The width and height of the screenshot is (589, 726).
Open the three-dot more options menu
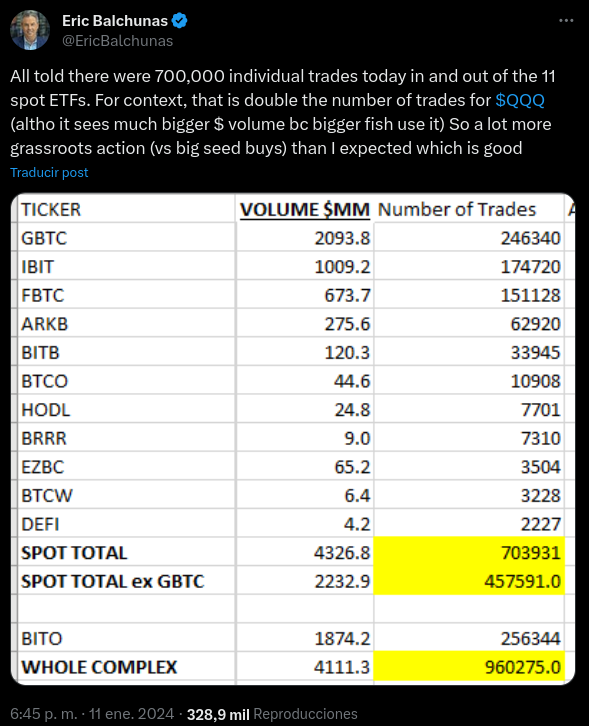pos(566,21)
